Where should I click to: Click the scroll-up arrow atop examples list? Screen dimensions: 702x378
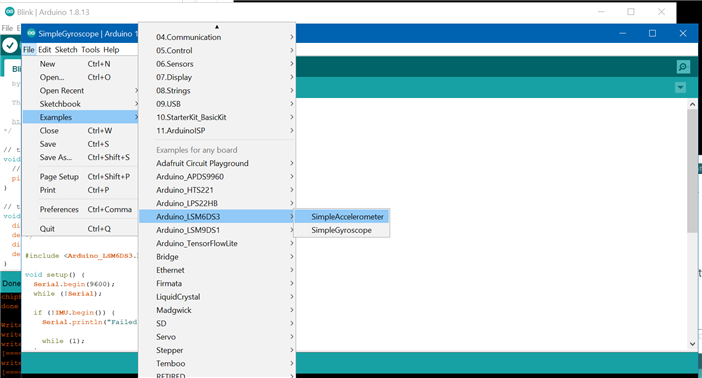coord(217,27)
